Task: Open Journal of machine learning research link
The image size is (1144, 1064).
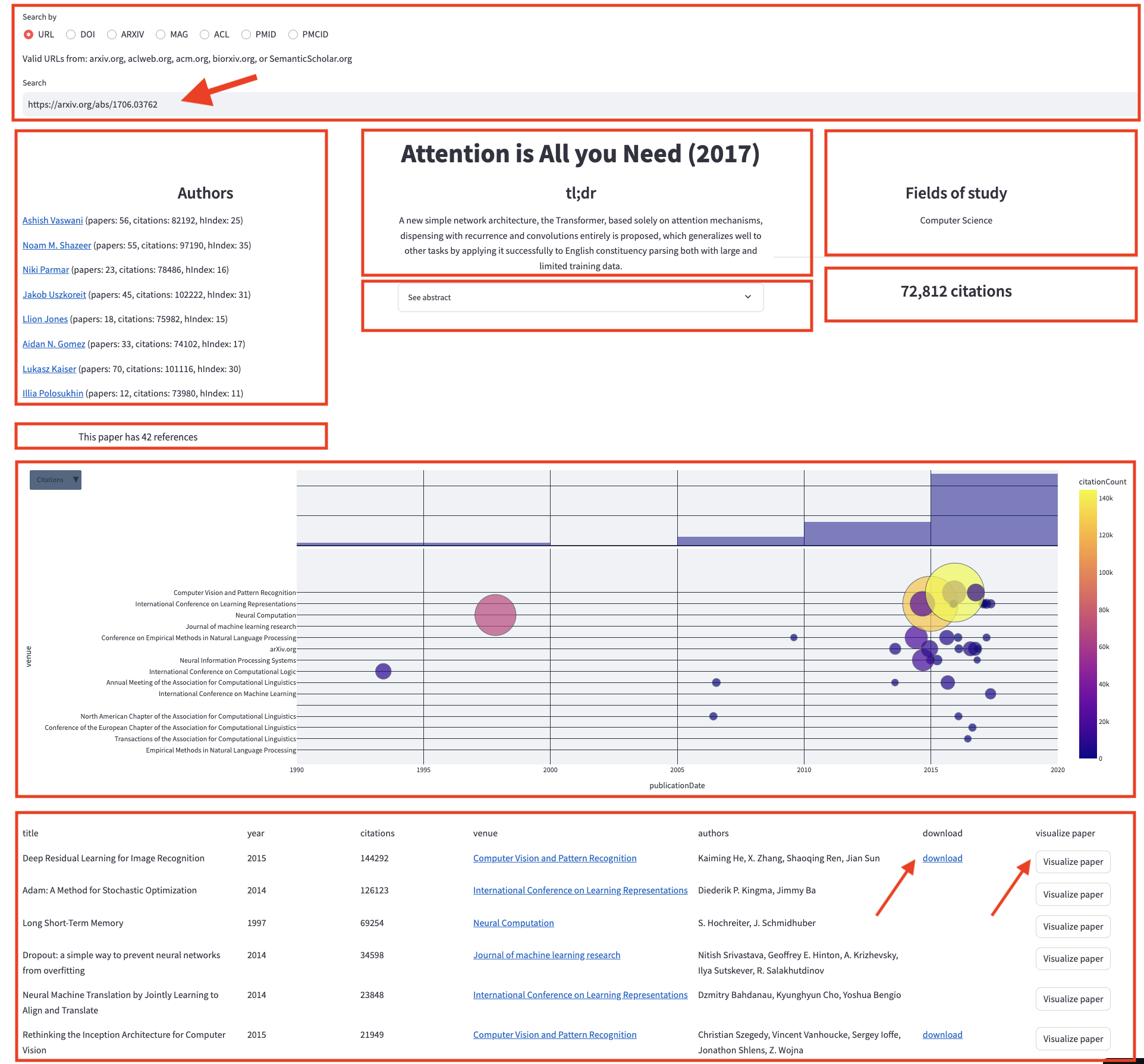Action: 546,955
